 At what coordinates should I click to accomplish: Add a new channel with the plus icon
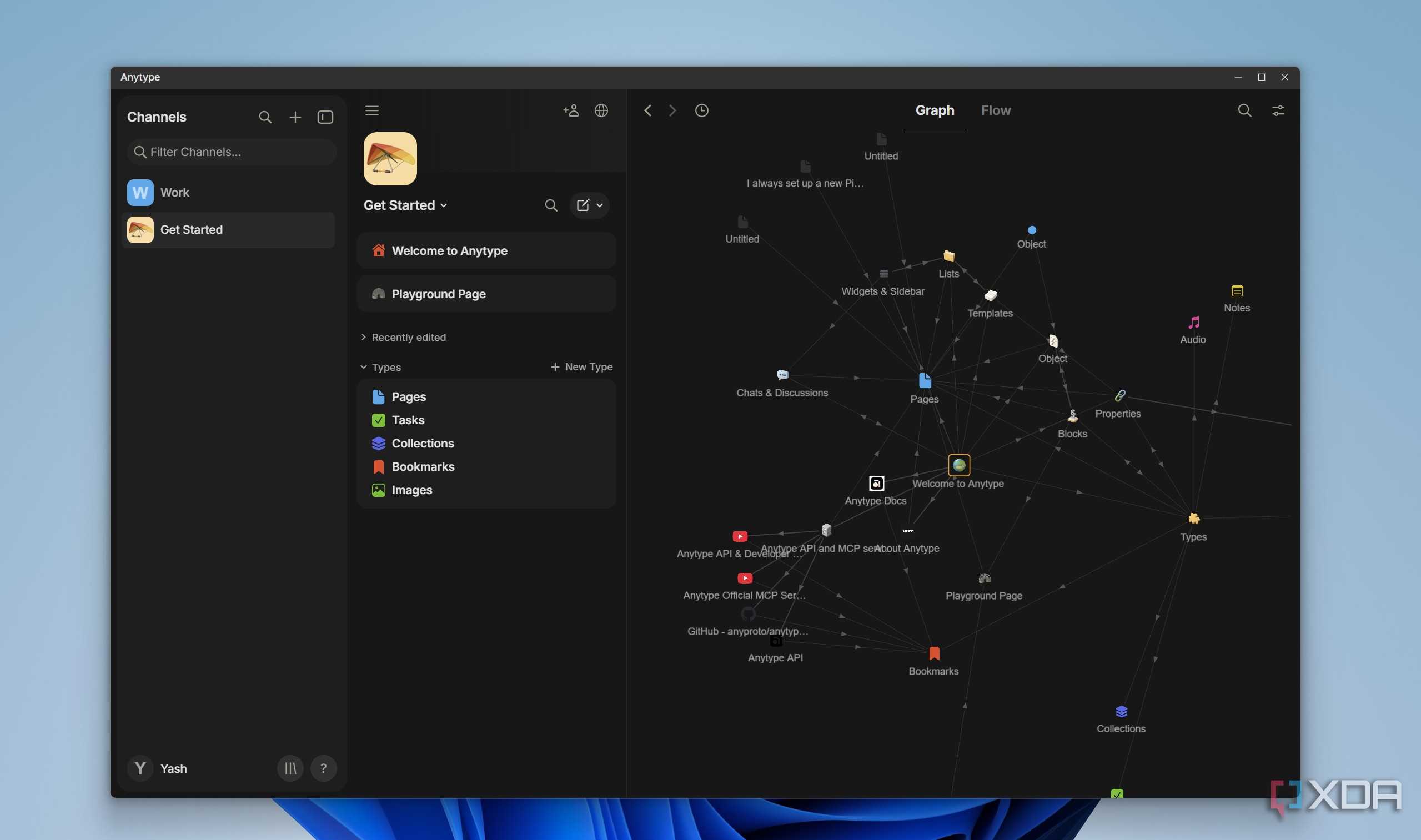click(x=295, y=117)
